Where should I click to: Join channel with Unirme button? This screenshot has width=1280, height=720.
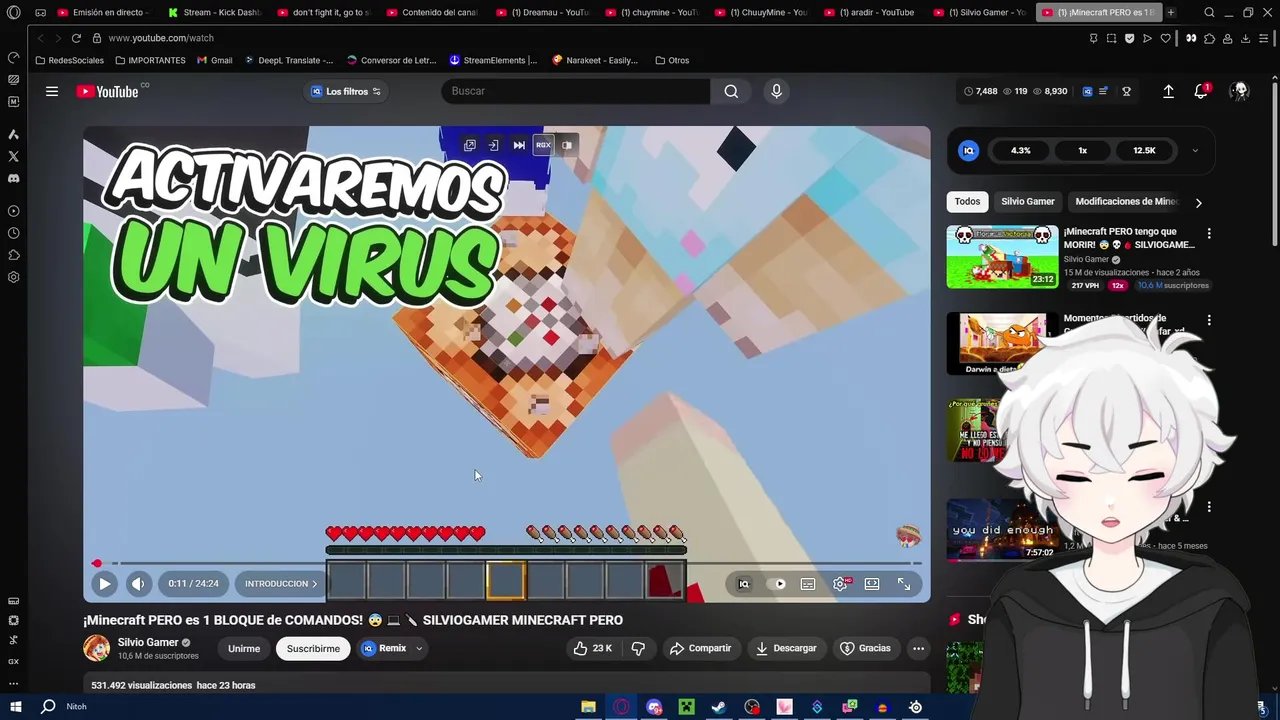coord(244,648)
